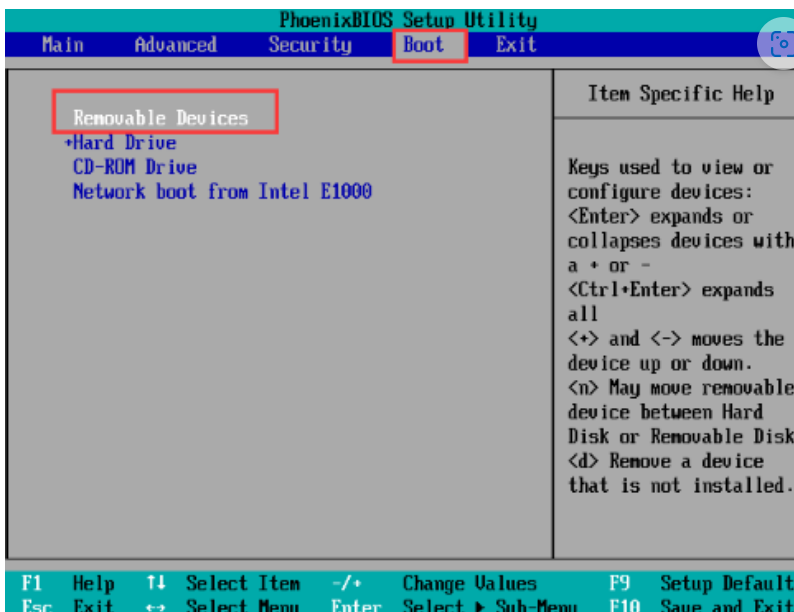Click the -/+ Change Values symbol
794x612 pixels.
(345, 583)
